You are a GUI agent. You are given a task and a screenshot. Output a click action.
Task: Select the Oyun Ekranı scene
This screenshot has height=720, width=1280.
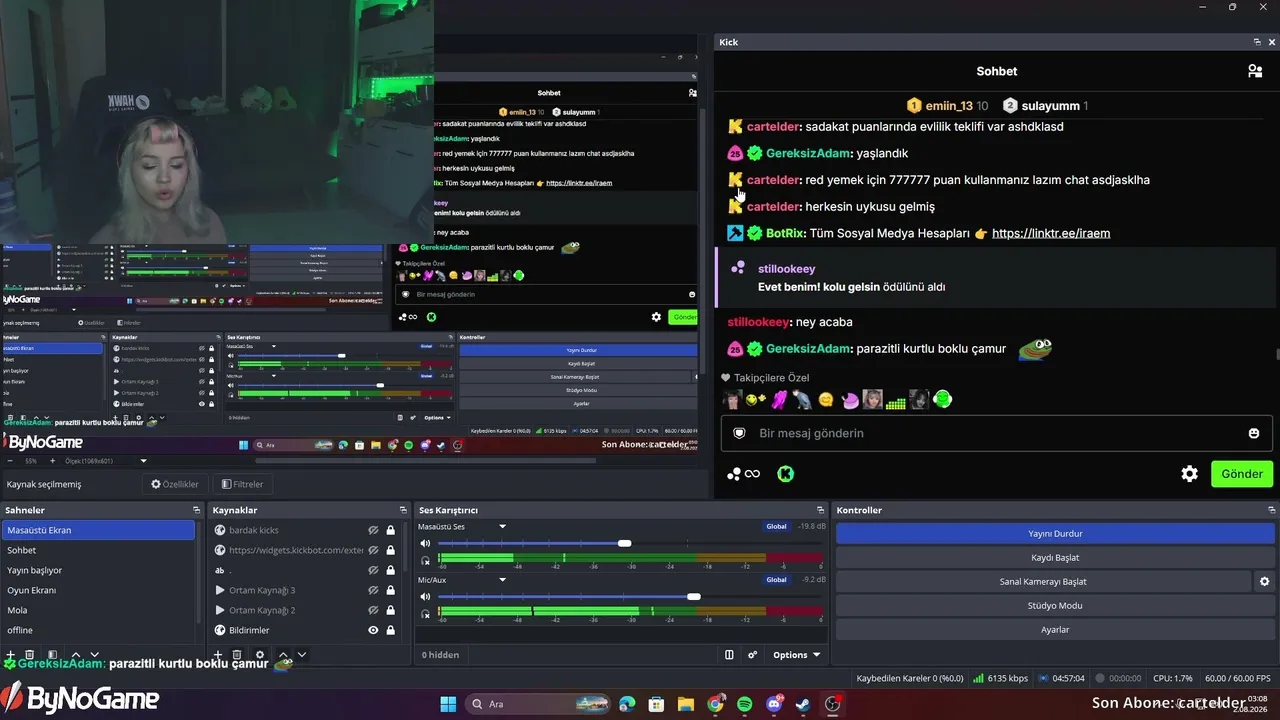point(98,590)
